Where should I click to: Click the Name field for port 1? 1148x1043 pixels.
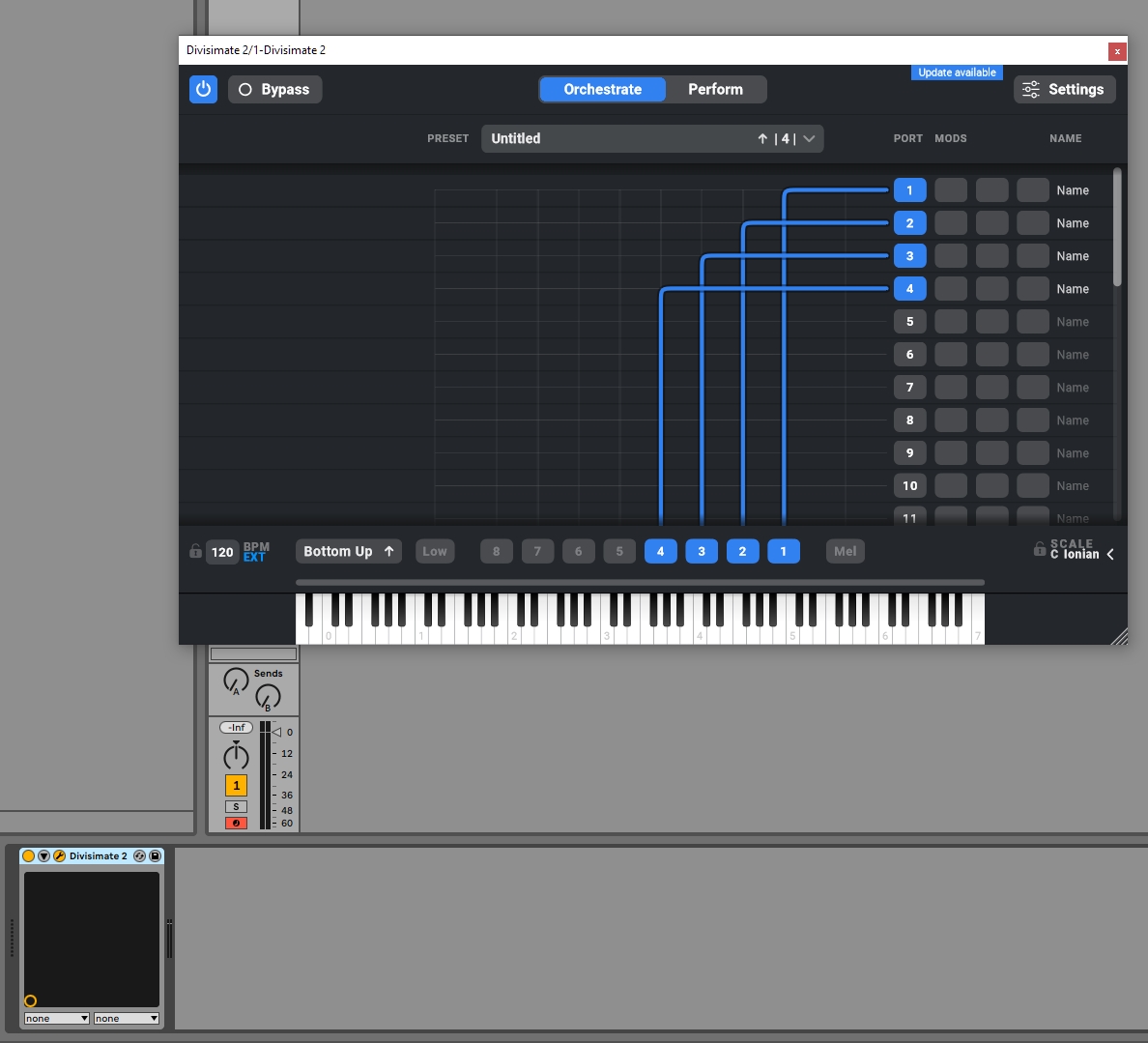1073,190
